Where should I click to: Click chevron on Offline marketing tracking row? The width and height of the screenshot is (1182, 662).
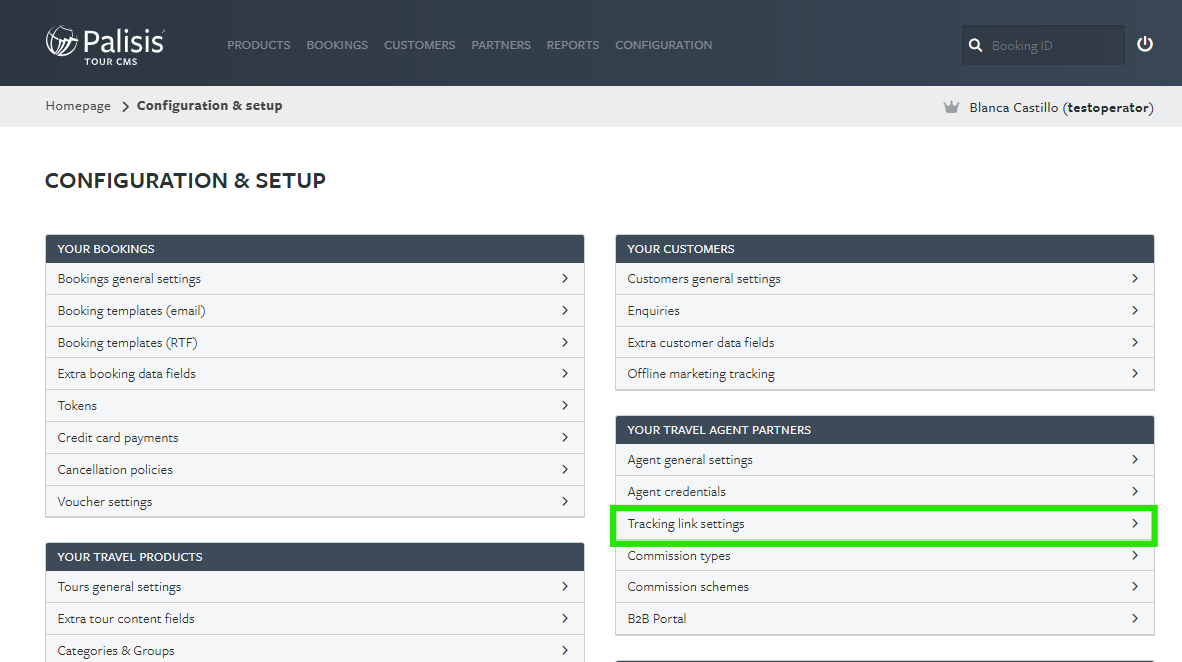pyautogui.click(x=1135, y=374)
